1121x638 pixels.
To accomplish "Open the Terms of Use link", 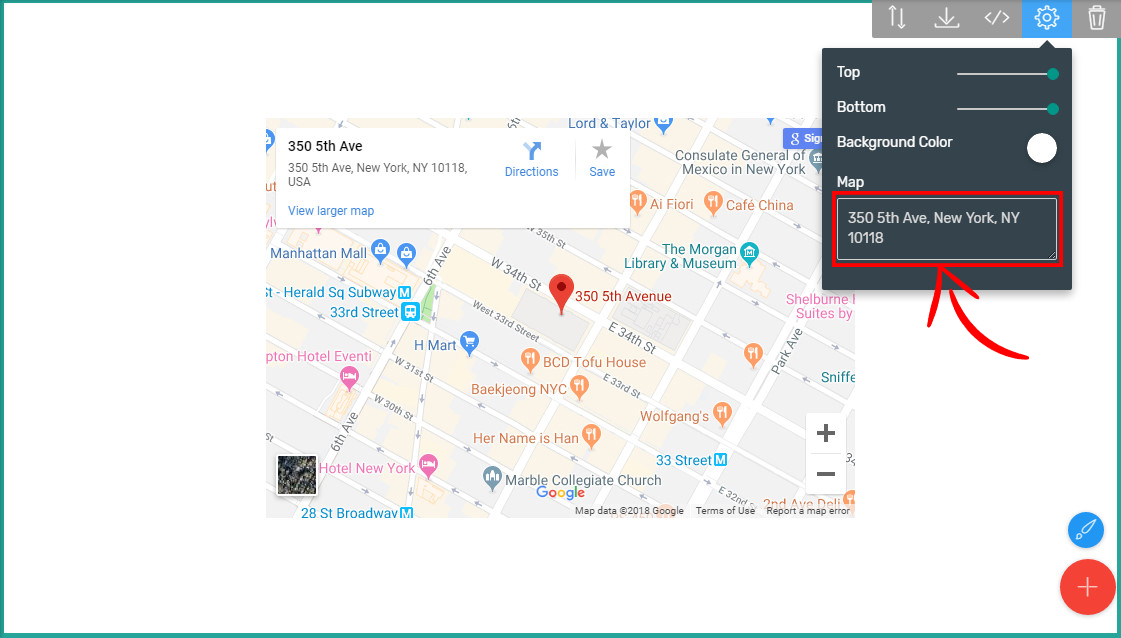I will (x=724, y=510).
